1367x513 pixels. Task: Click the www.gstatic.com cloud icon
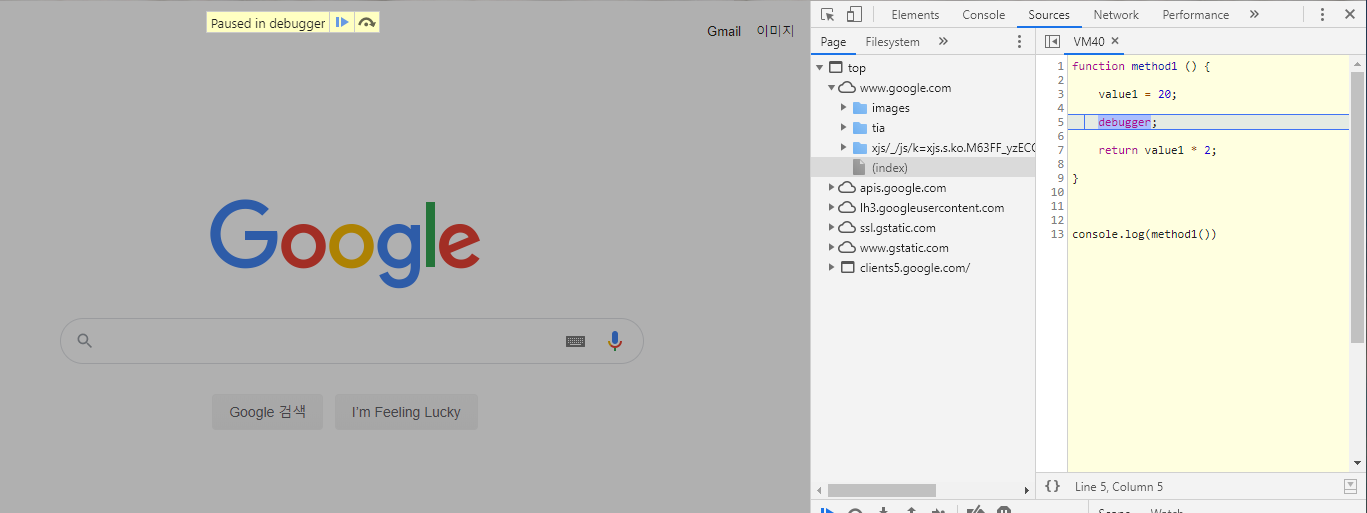pyautogui.click(x=847, y=248)
